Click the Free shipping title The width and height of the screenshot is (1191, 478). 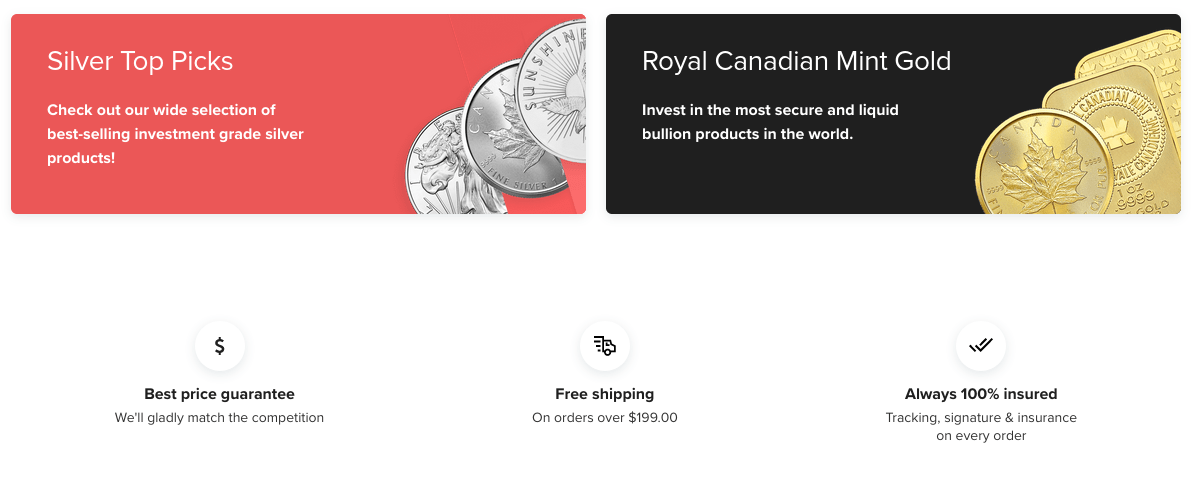[x=605, y=394]
